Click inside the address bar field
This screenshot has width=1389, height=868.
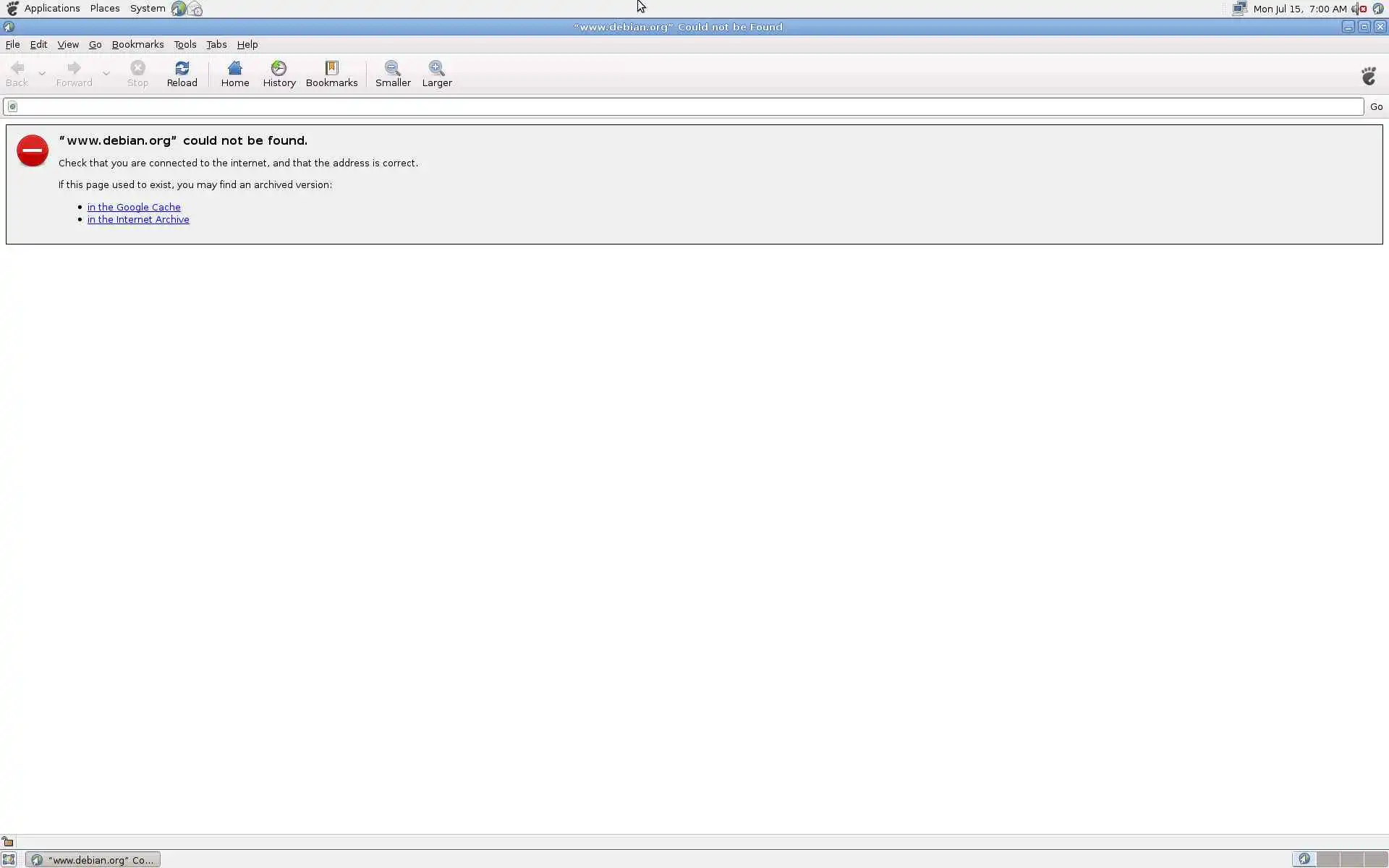(x=687, y=107)
